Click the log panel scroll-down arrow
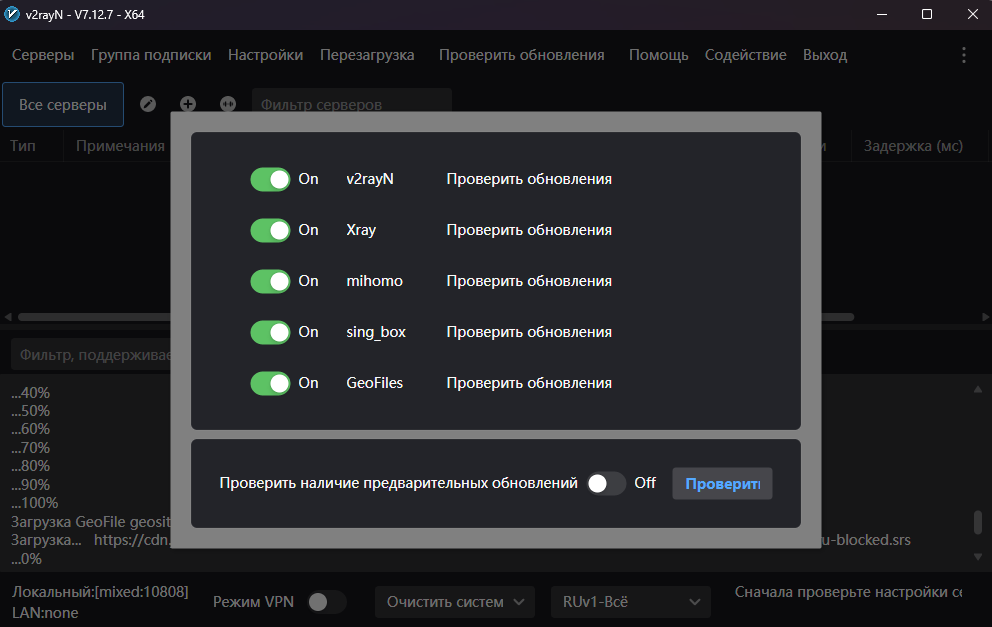Screen dimensions: 992x627 (977, 557)
